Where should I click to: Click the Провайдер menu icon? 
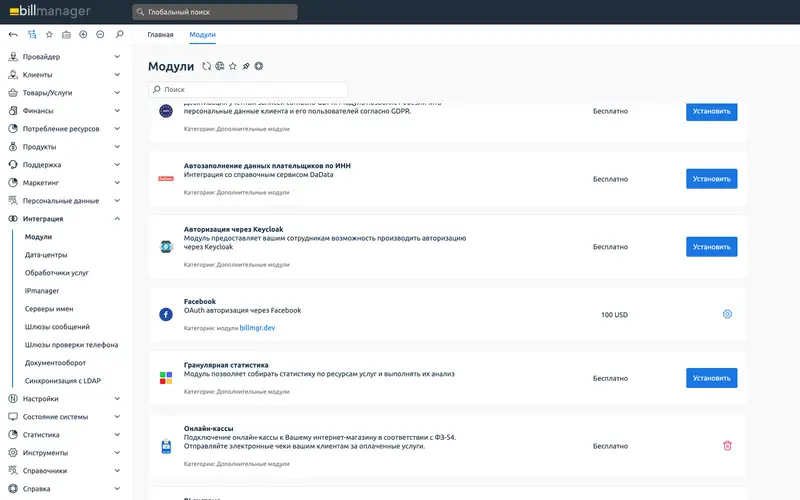[13, 57]
